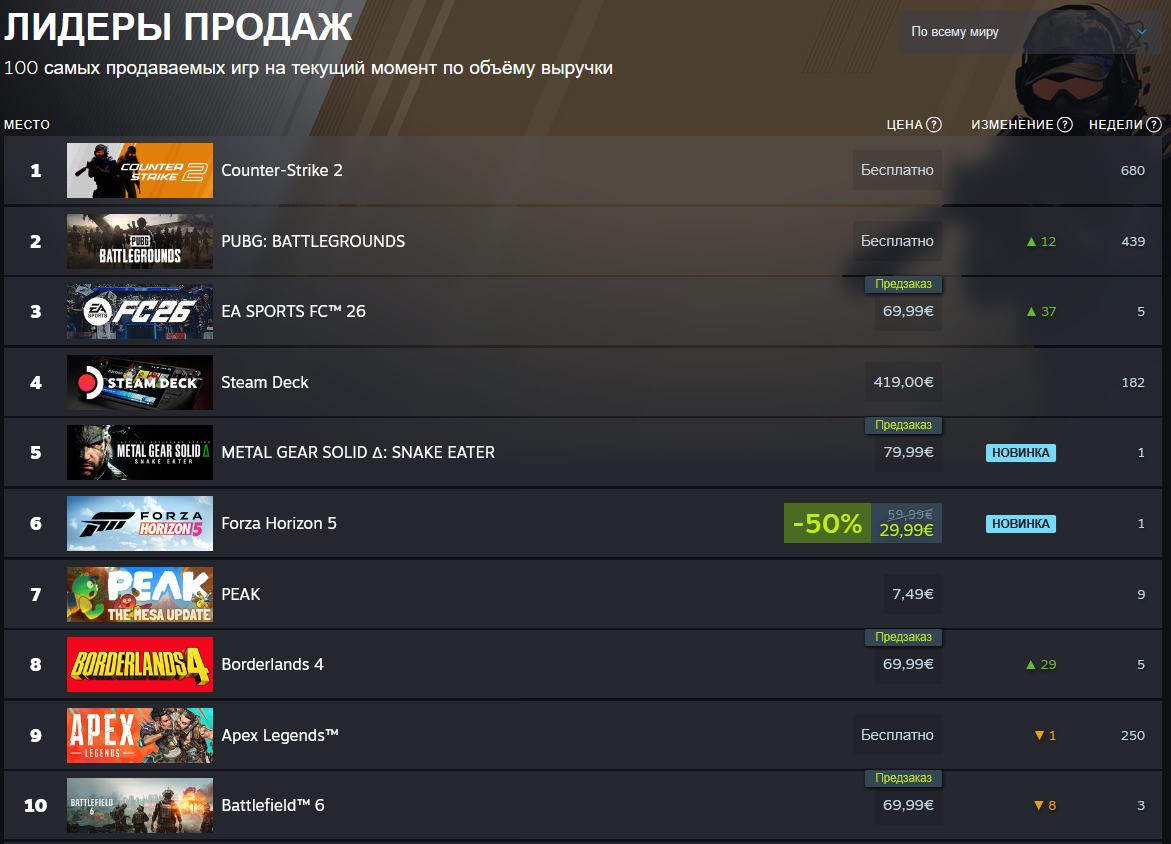Click the Предзаказ label above Borderlands 4 price

coord(903,637)
